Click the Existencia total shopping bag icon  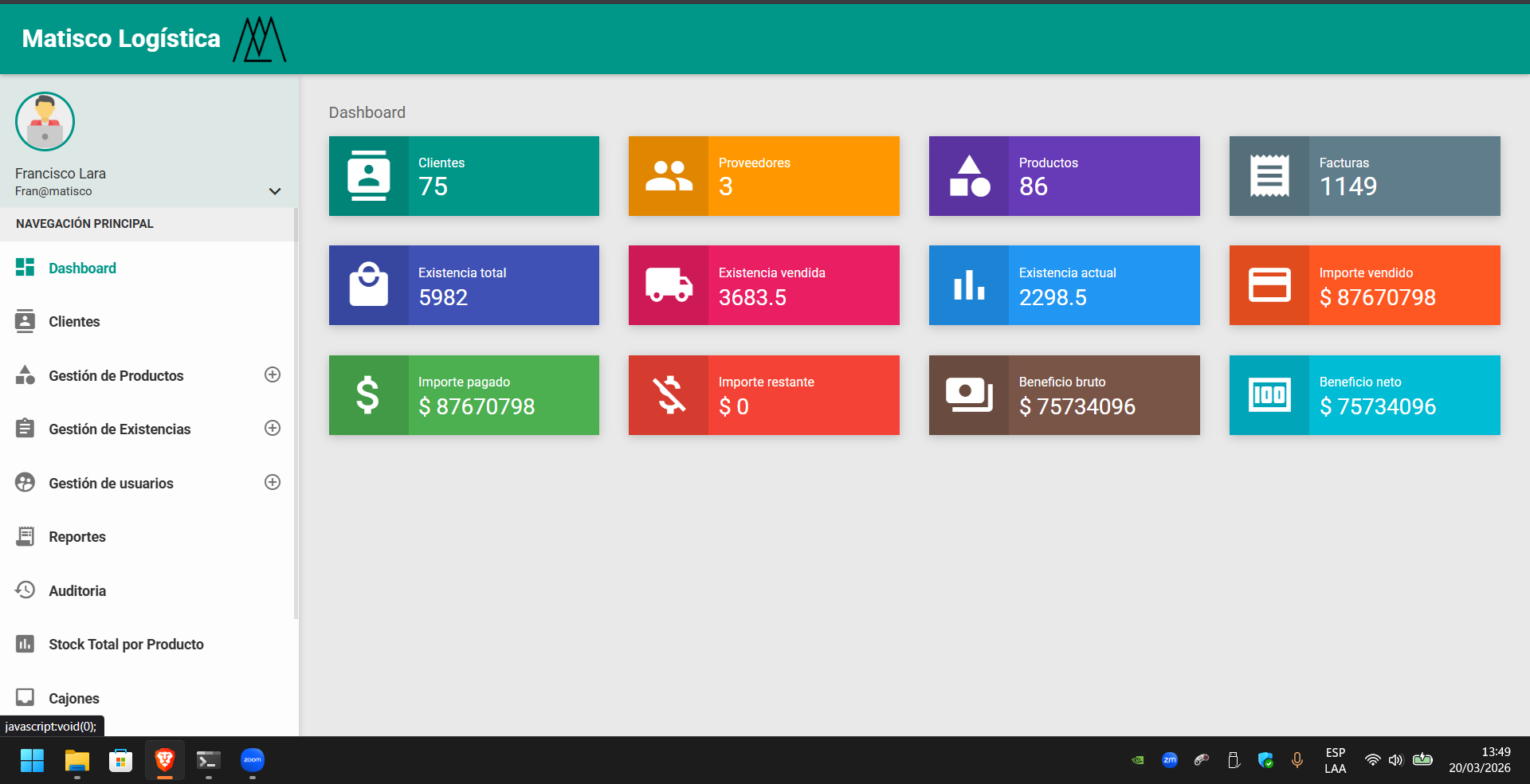368,285
